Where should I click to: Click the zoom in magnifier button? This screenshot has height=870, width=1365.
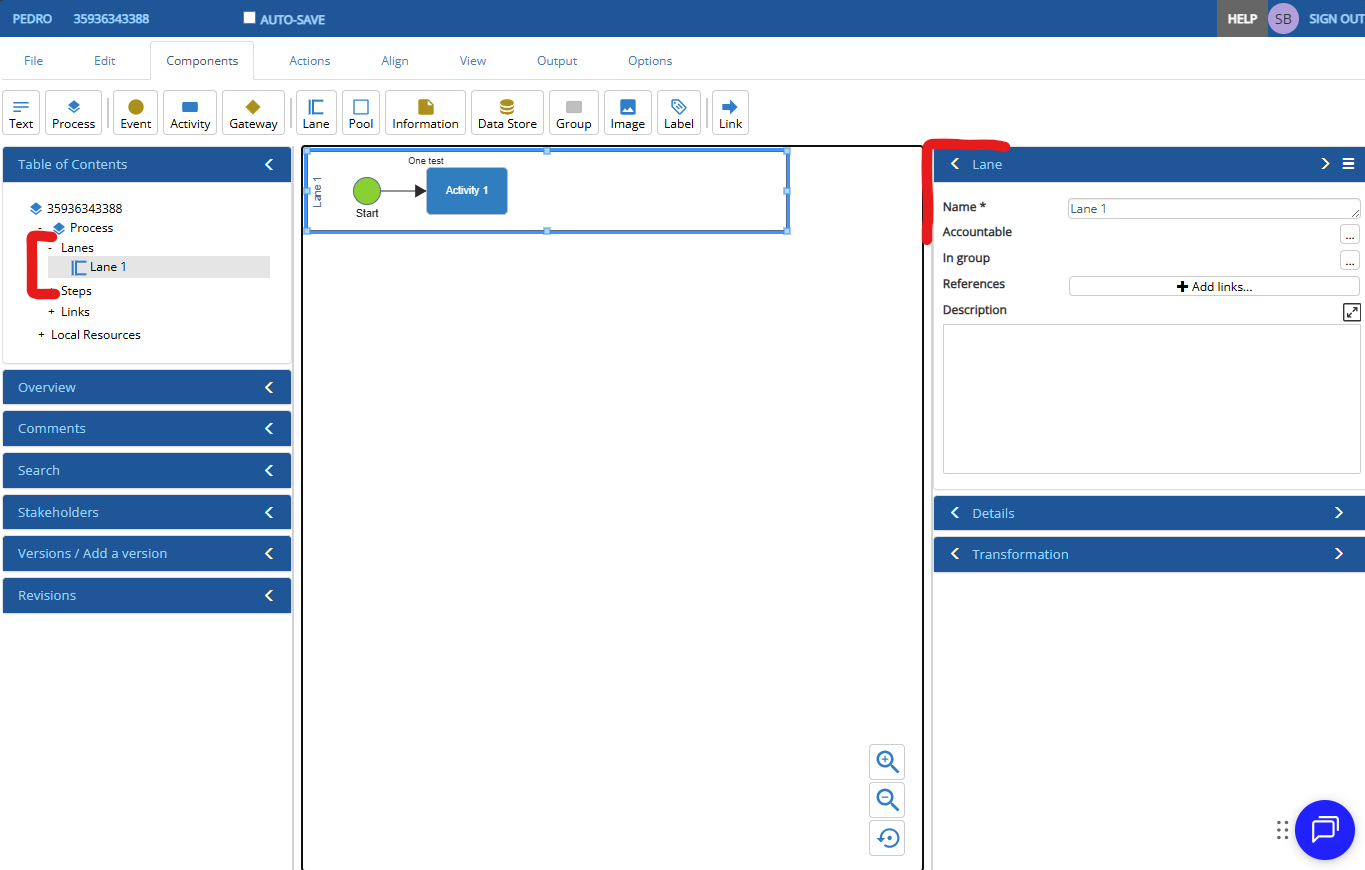(x=887, y=762)
